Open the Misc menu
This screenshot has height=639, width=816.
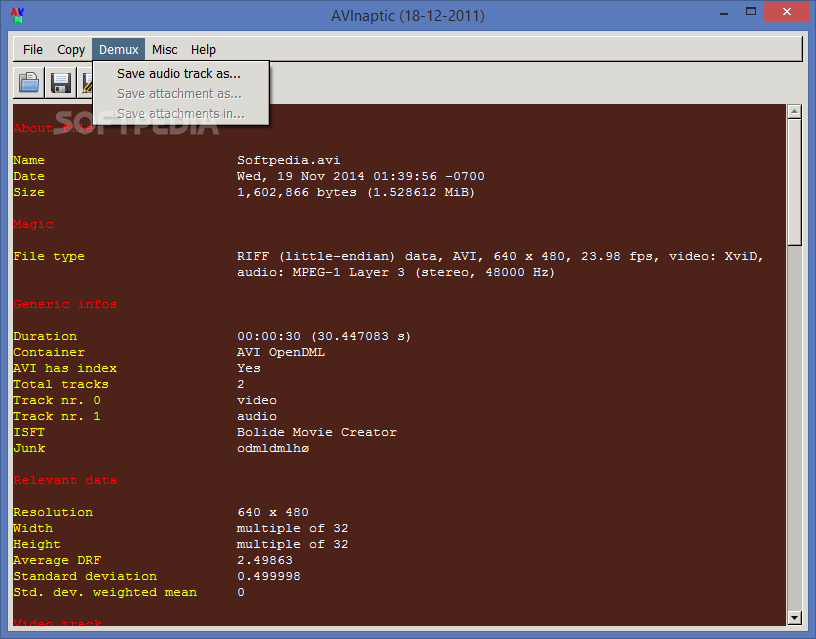tap(164, 49)
